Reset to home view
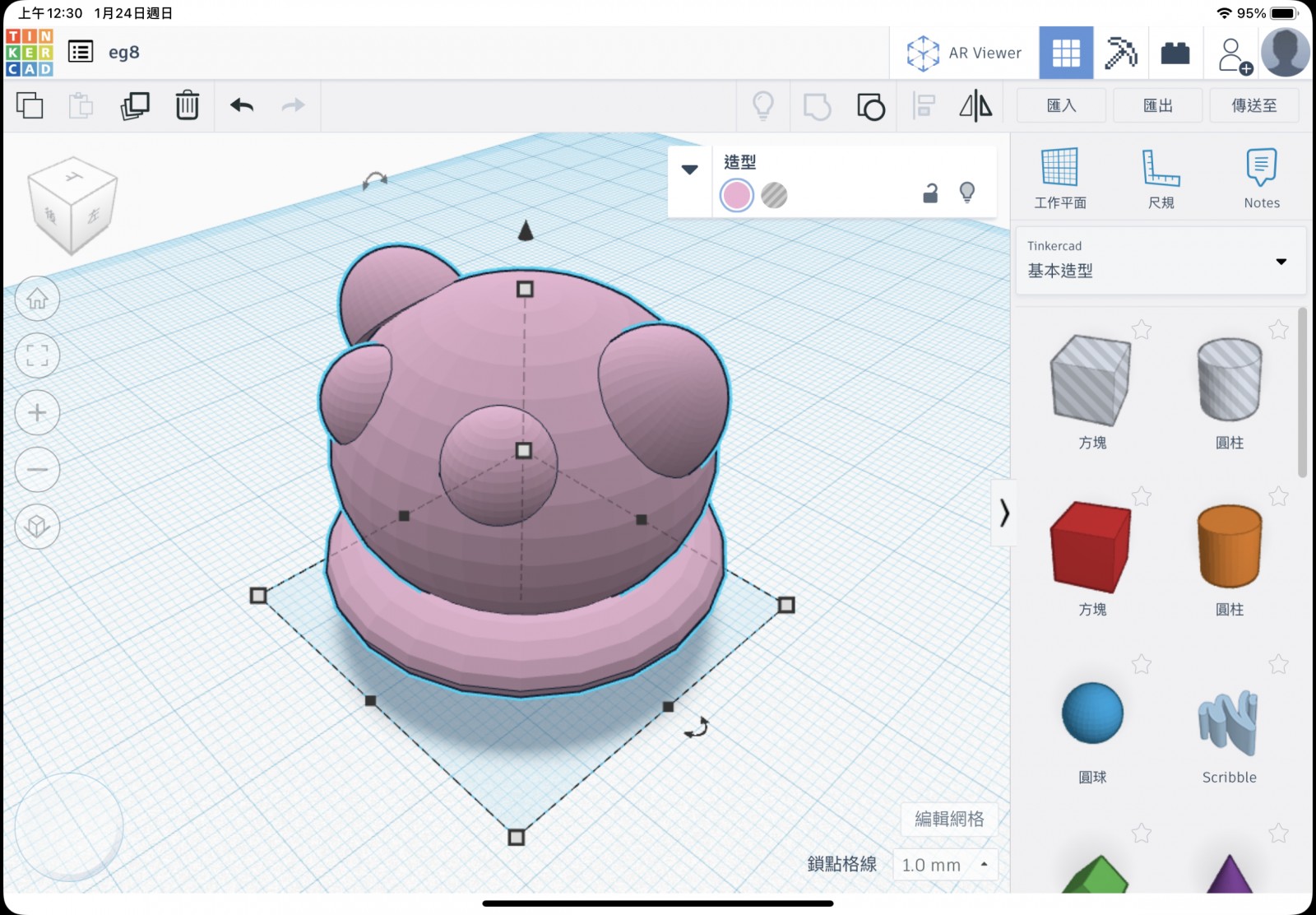 click(x=38, y=299)
